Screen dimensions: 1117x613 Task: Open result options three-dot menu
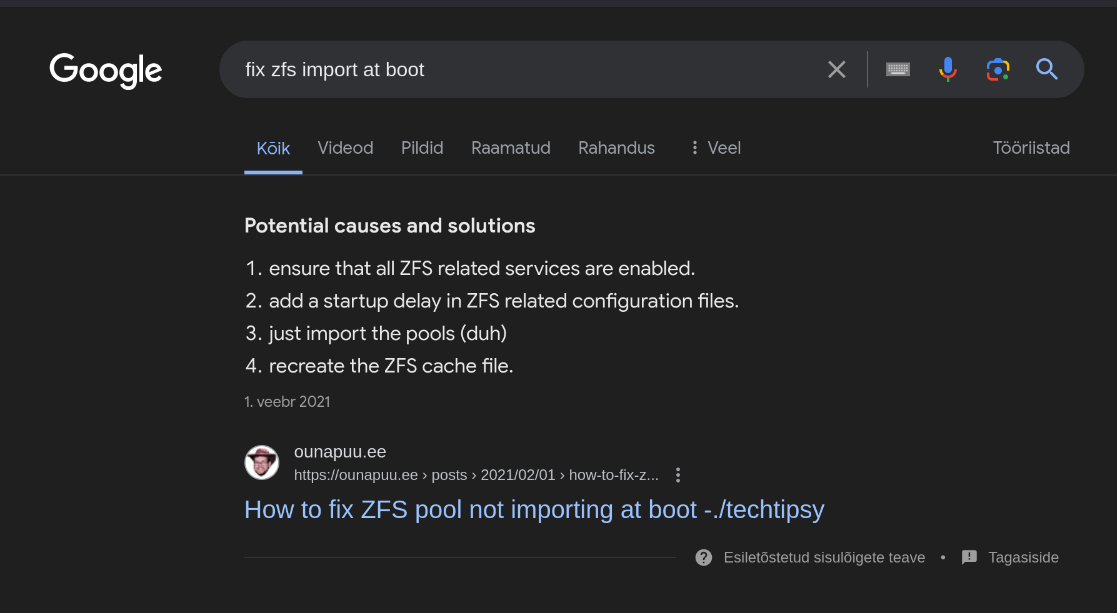[x=679, y=475]
